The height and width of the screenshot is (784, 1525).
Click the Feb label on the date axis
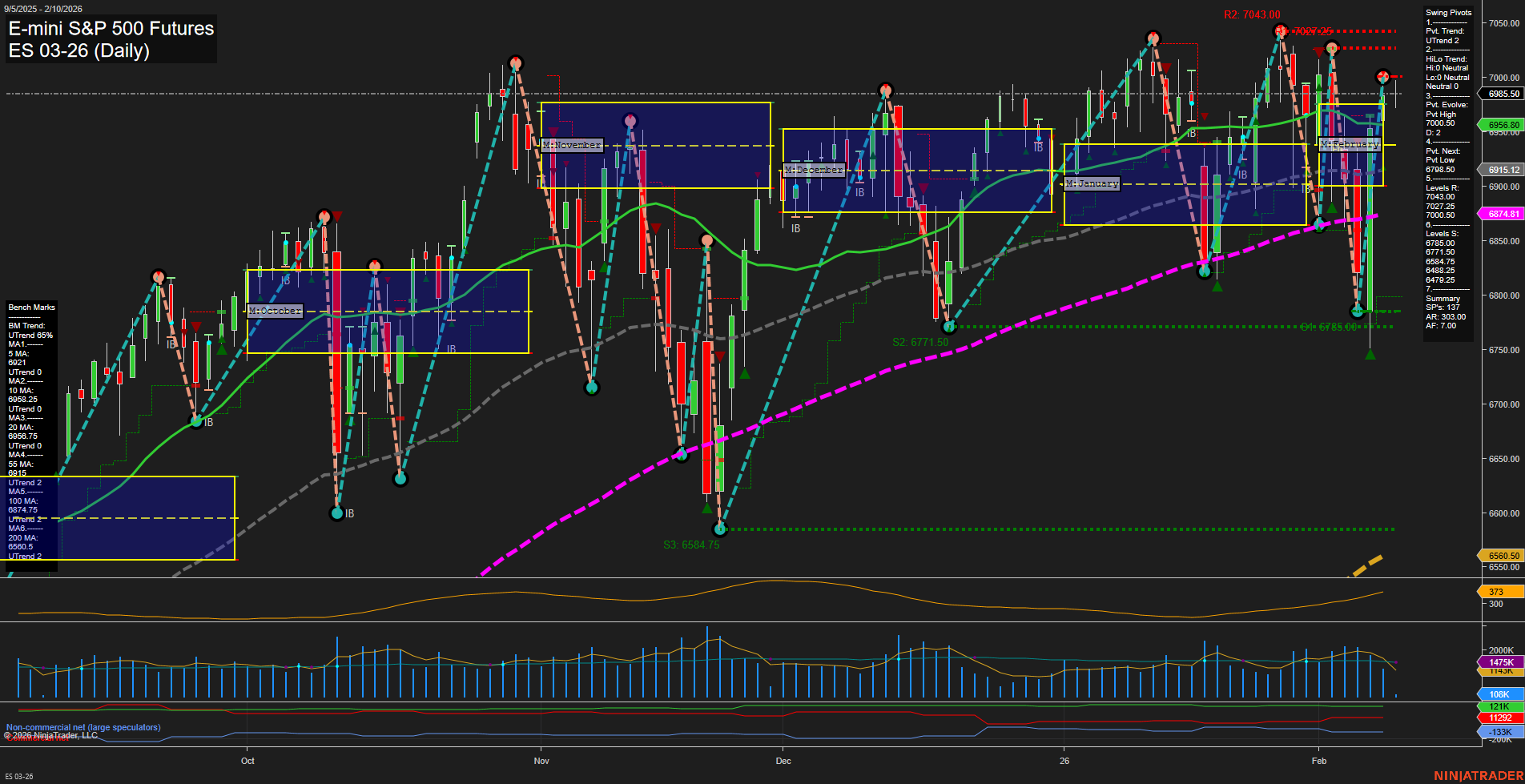click(1318, 762)
